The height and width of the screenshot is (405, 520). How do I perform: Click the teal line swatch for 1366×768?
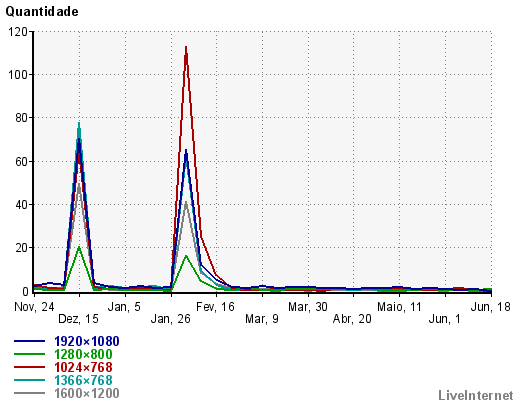(x=29, y=380)
